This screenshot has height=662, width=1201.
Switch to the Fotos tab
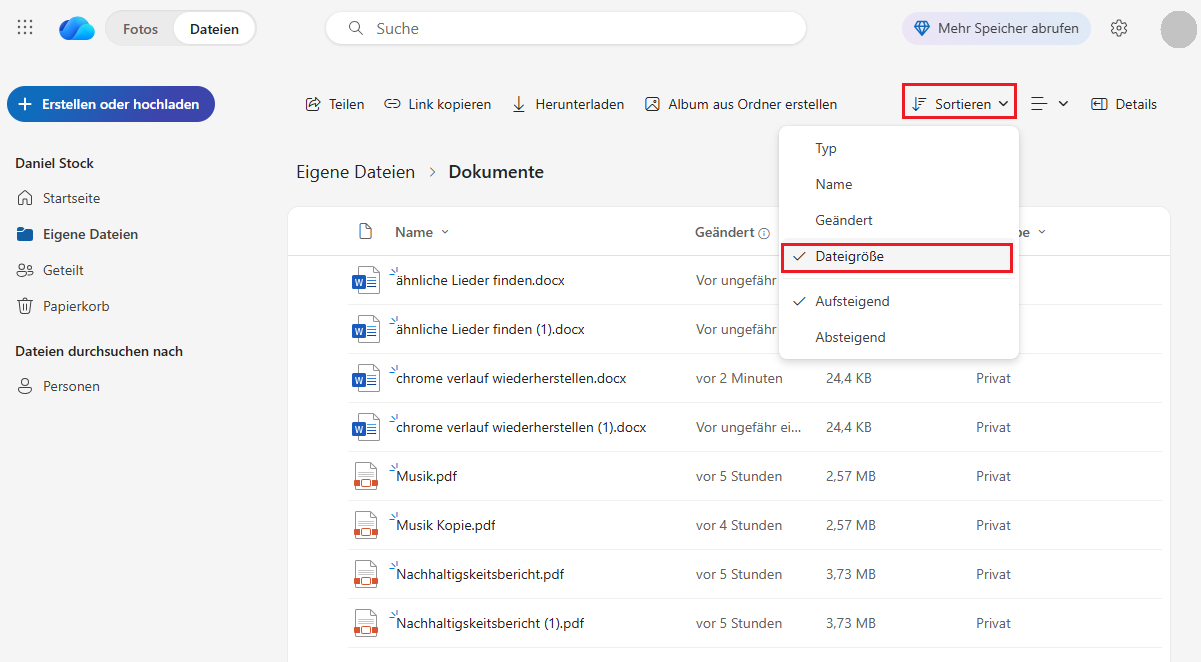140,29
